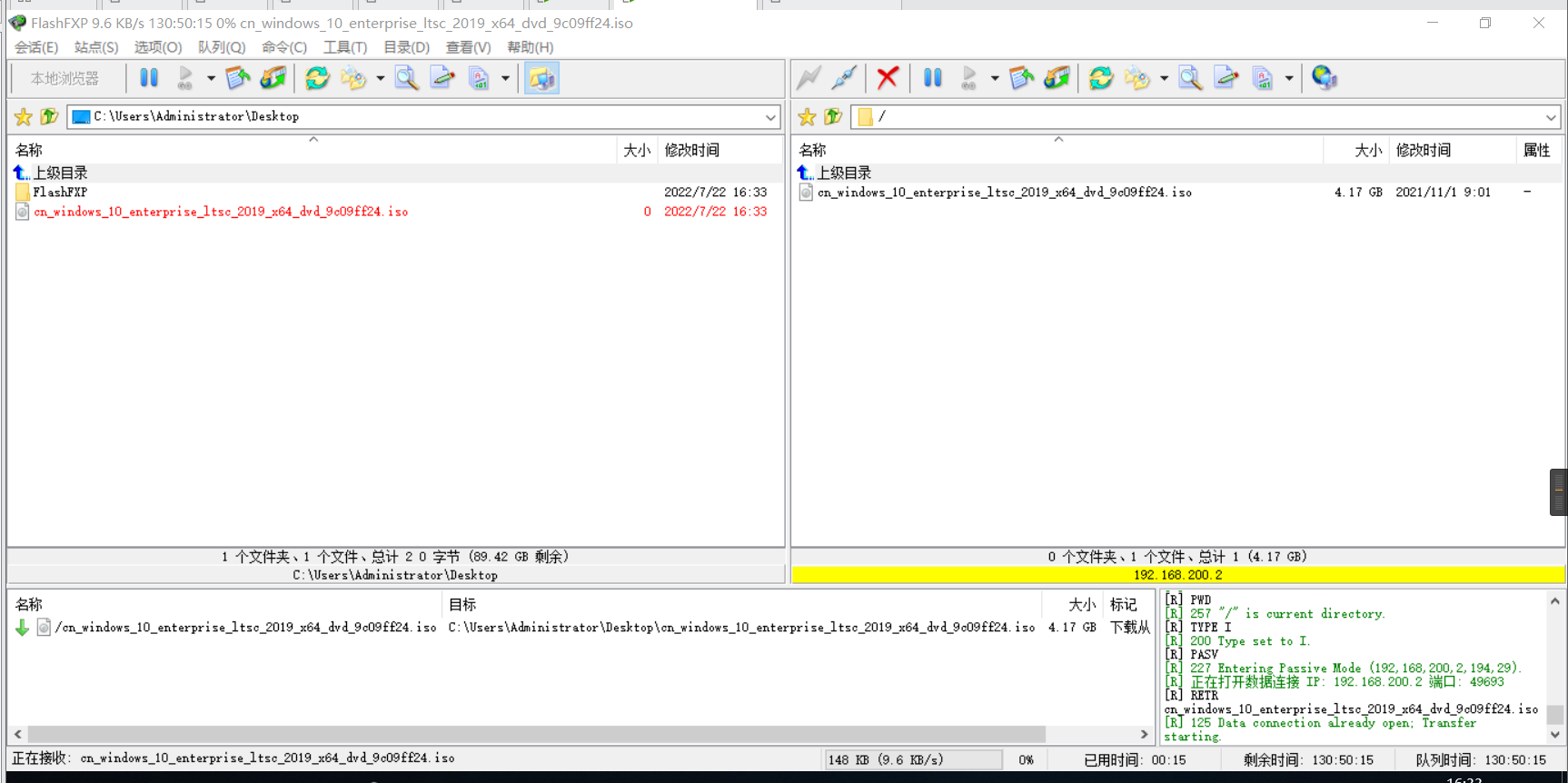This screenshot has width=1568, height=783.
Task: Go up one folder in local pane
Action: [50, 116]
